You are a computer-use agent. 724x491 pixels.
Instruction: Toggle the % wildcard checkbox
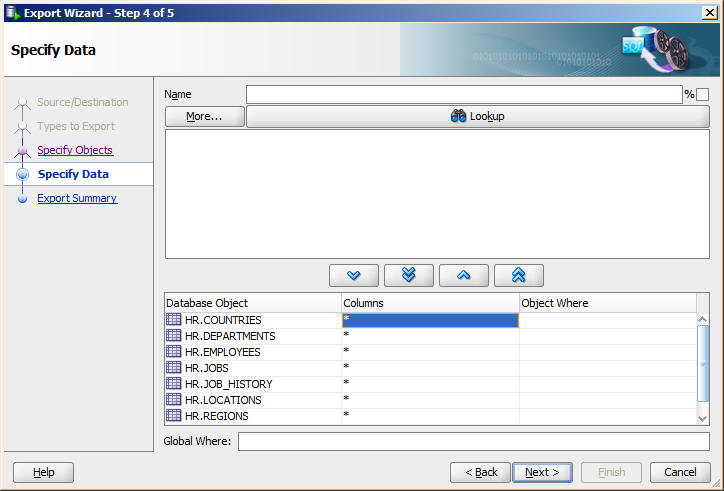[702, 95]
